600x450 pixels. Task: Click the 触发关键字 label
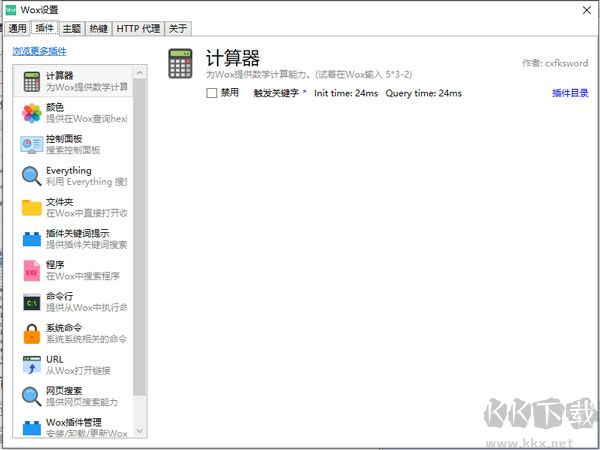pyautogui.click(x=276, y=93)
